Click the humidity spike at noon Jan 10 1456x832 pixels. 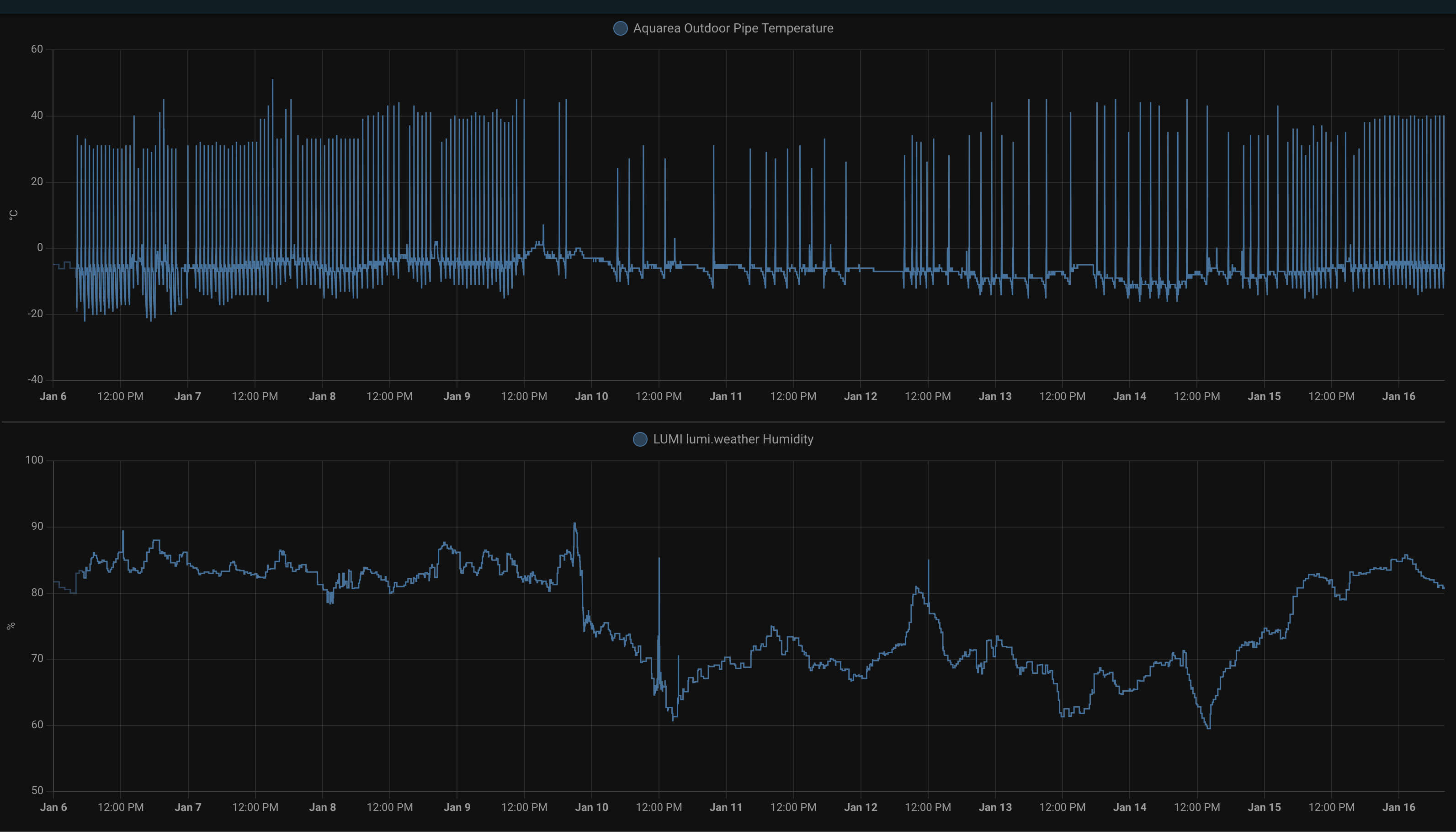[659, 559]
